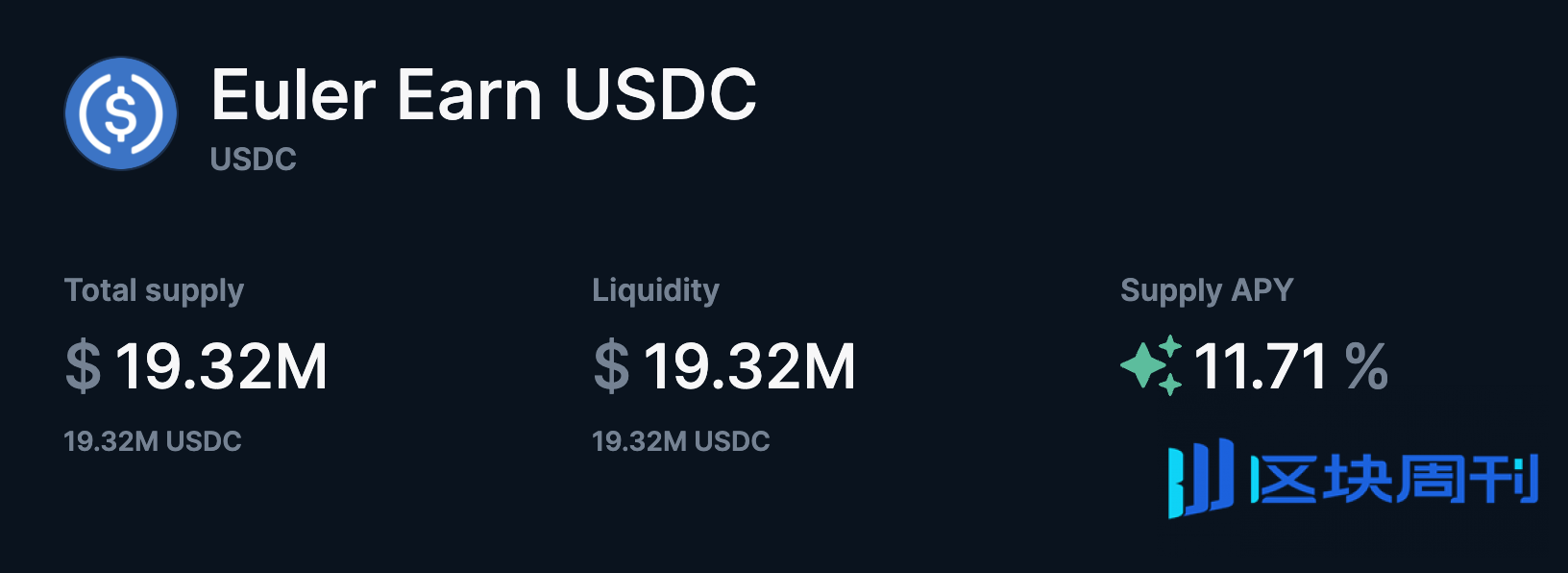Open the Euler Earn USDC vault title

coord(483,94)
